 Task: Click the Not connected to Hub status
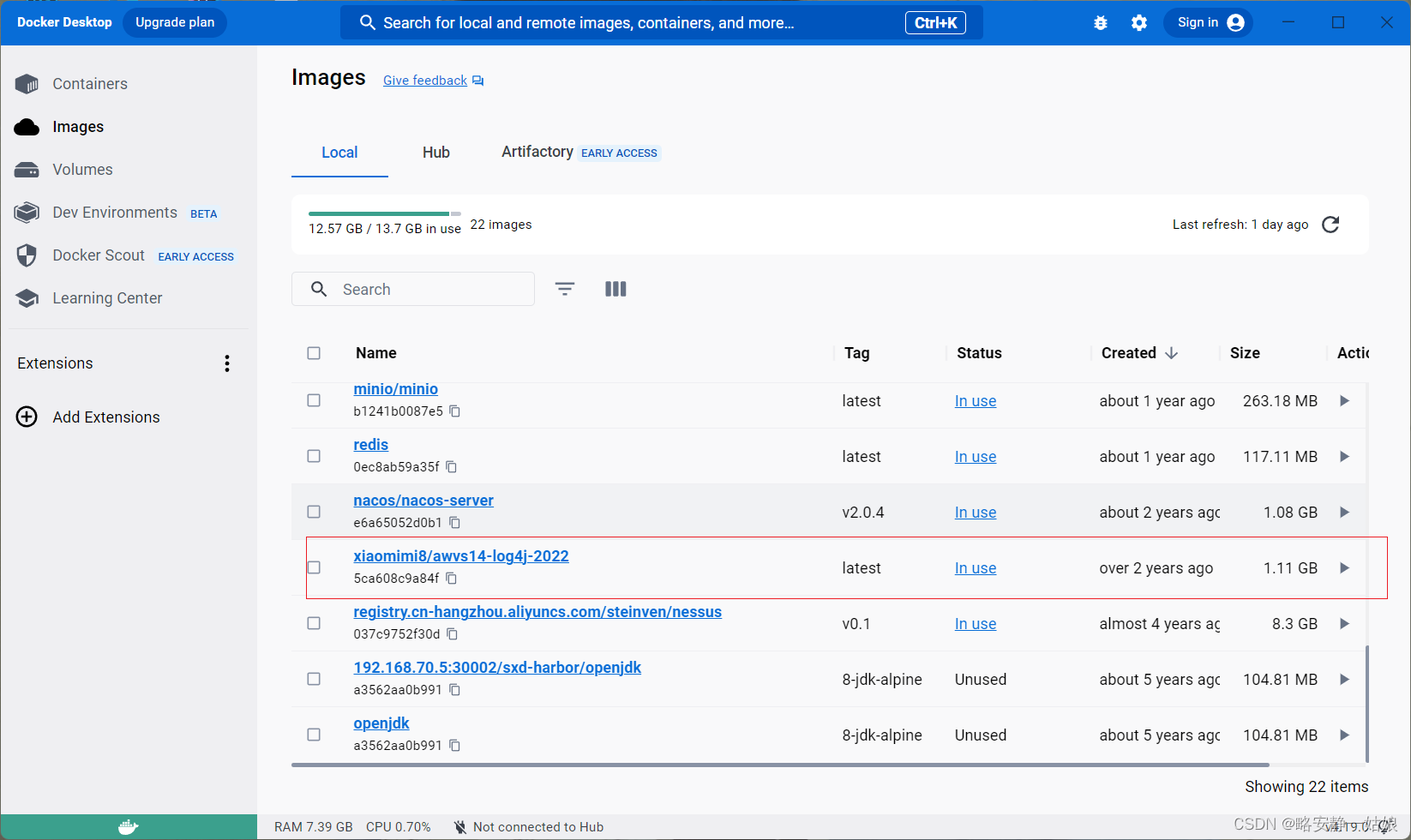point(529,827)
